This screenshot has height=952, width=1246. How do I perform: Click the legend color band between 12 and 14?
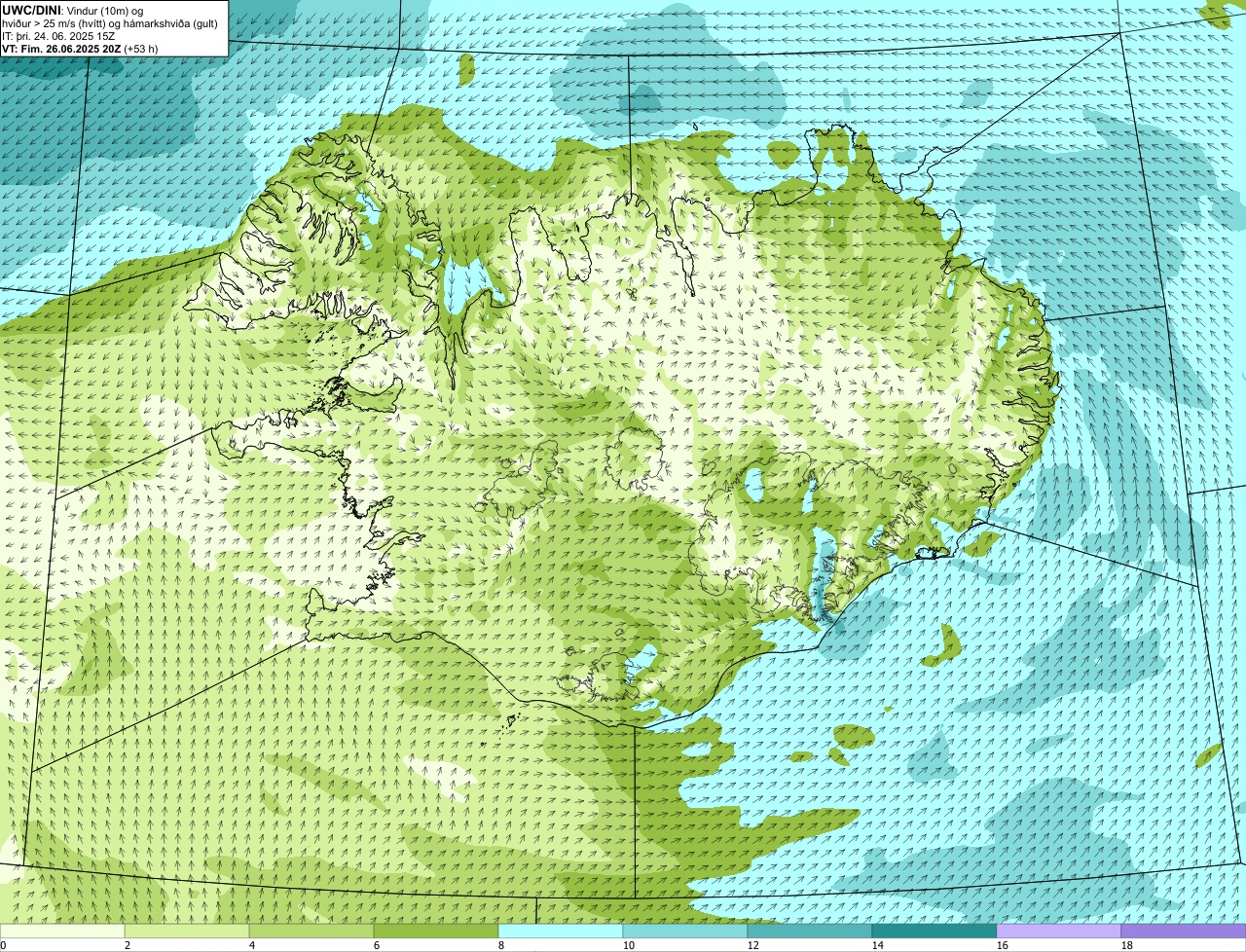[x=810, y=931]
